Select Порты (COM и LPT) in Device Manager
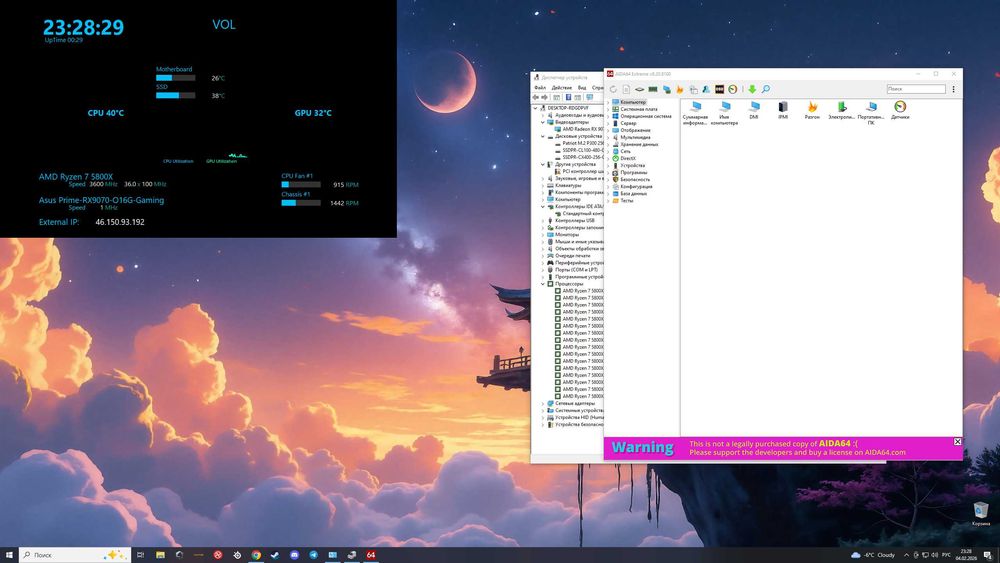Screen dimensions: 1000x563 [576, 270]
